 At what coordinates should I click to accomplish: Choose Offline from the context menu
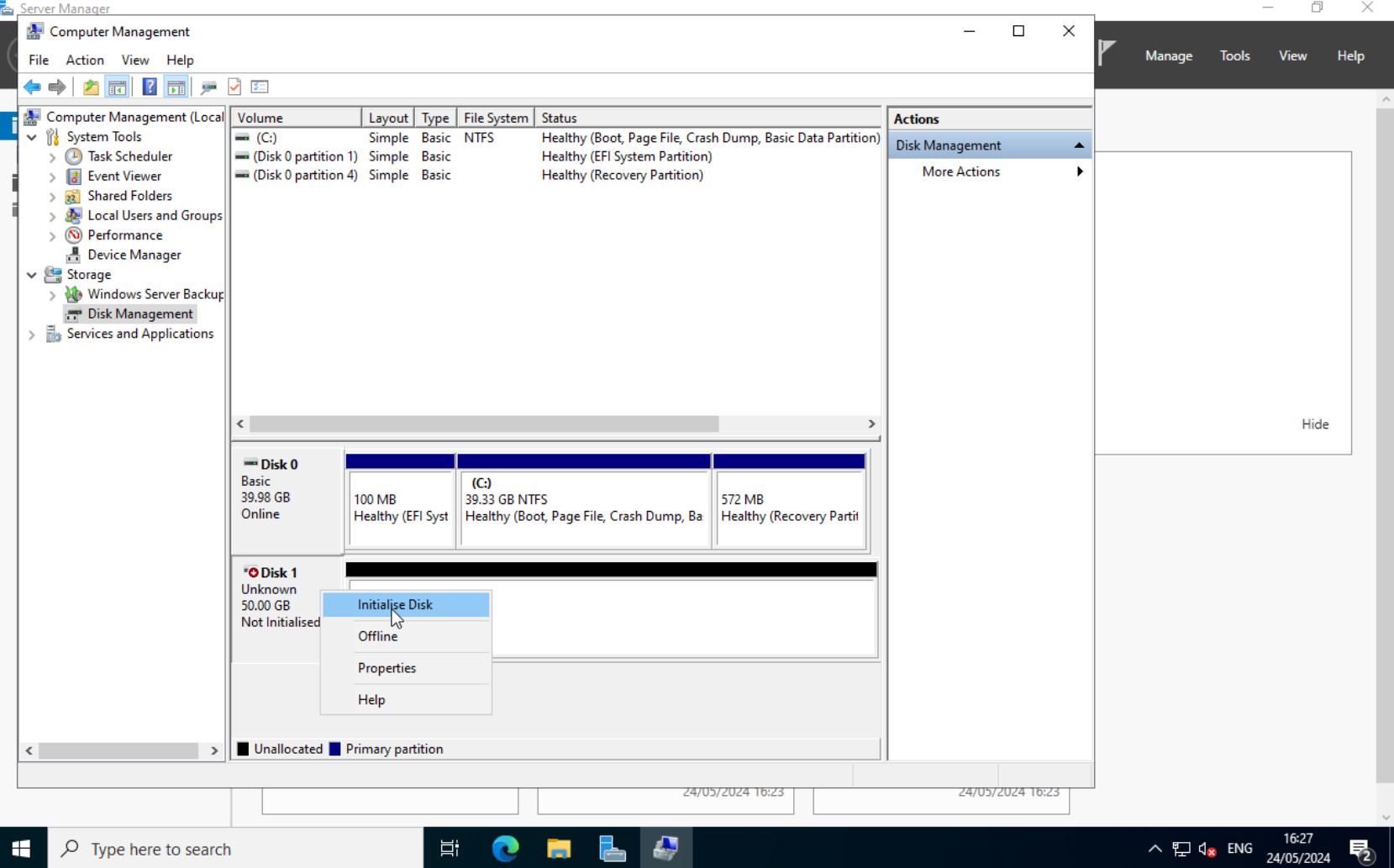click(x=406, y=636)
